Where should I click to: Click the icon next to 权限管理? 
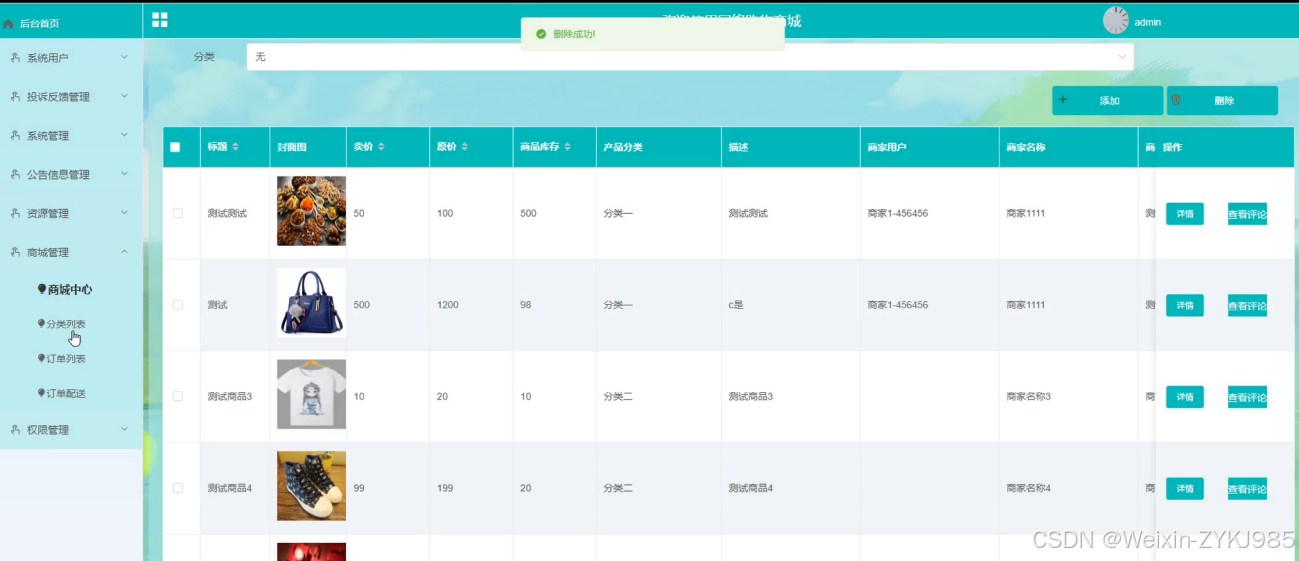[15, 430]
